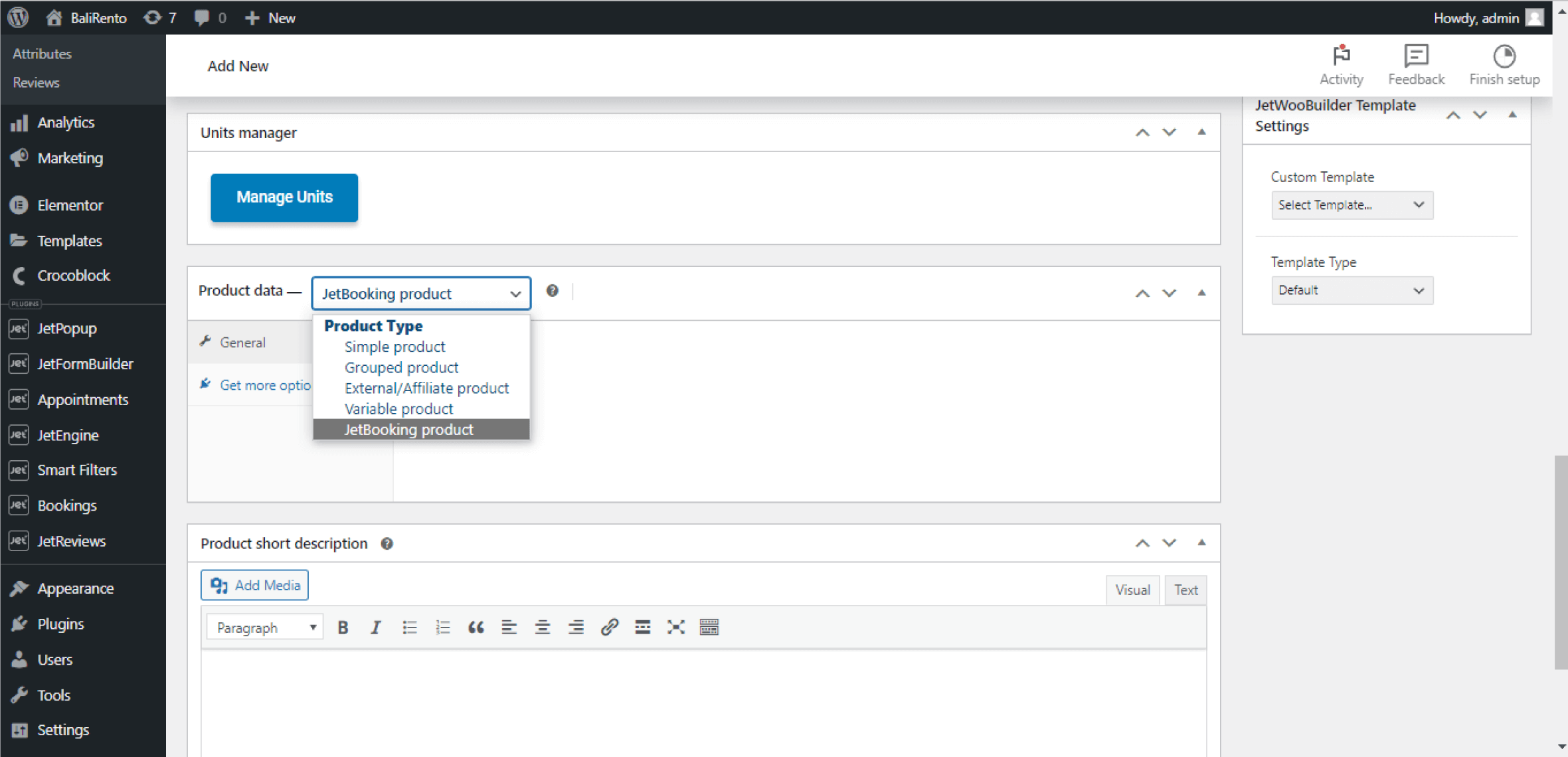1568x757 pixels.
Task: Toggle fullscreen editor mode
Action: point(675,628)
